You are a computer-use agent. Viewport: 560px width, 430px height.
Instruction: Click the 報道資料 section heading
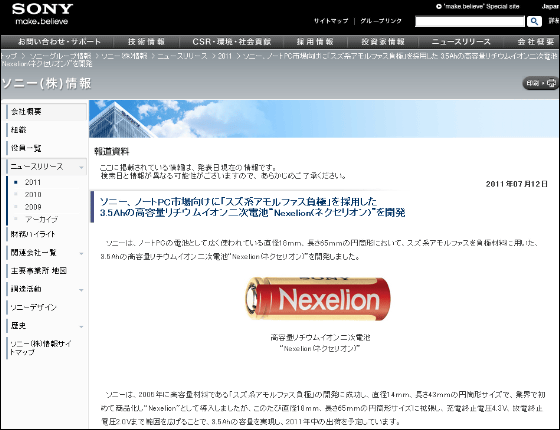pyautogui.click(x=111, y=151)
